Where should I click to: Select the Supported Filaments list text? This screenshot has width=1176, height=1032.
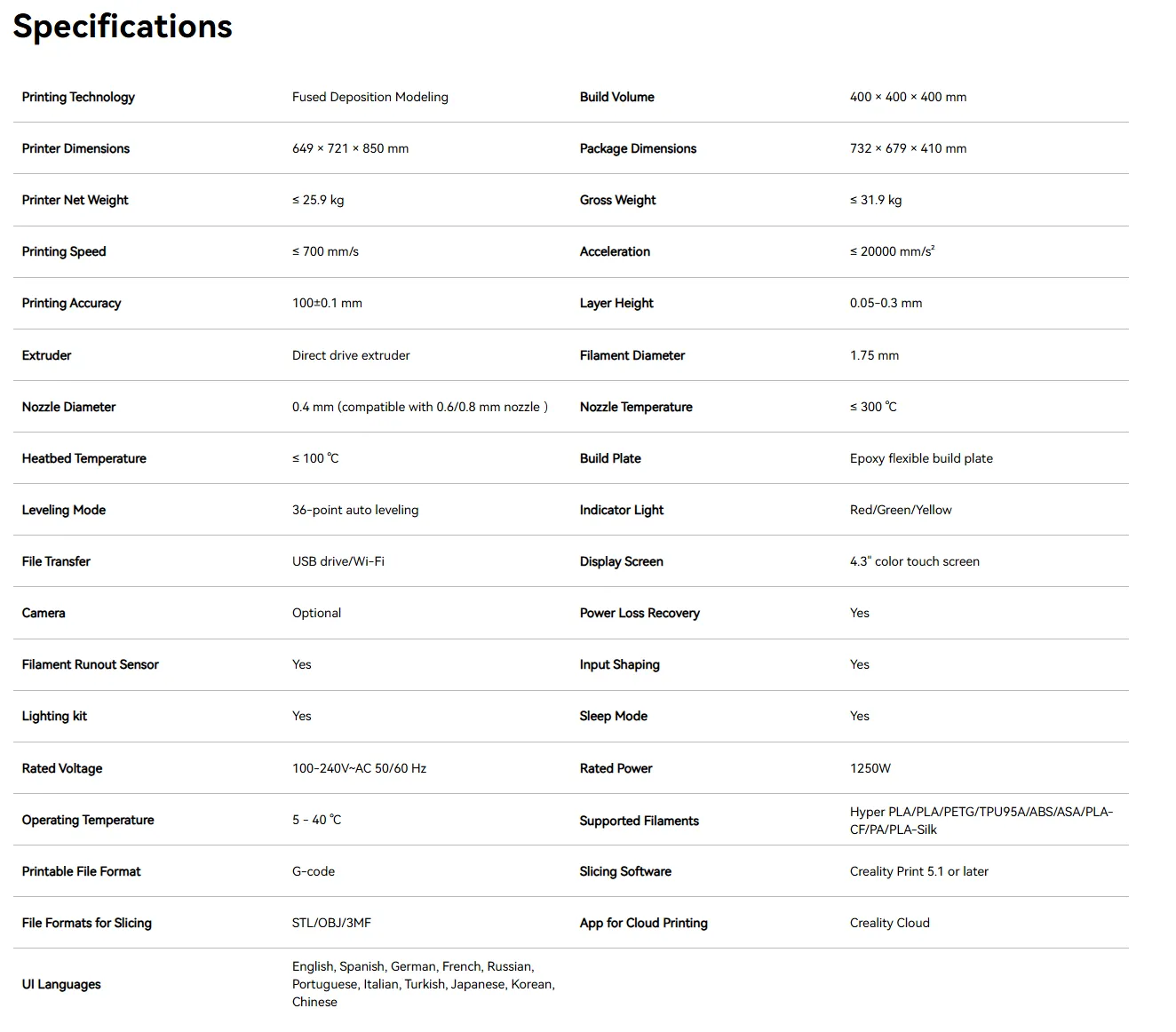[981, 821]
